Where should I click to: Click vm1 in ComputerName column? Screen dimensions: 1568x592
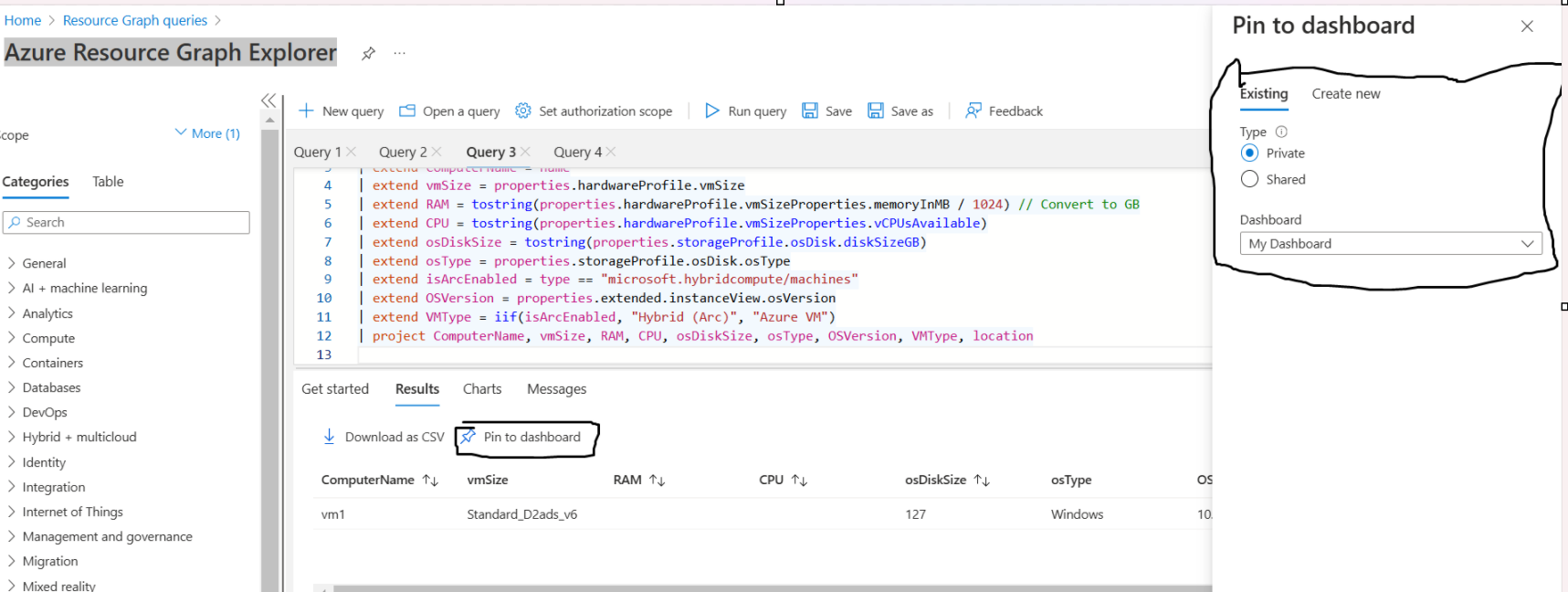[x=333, y=514]
